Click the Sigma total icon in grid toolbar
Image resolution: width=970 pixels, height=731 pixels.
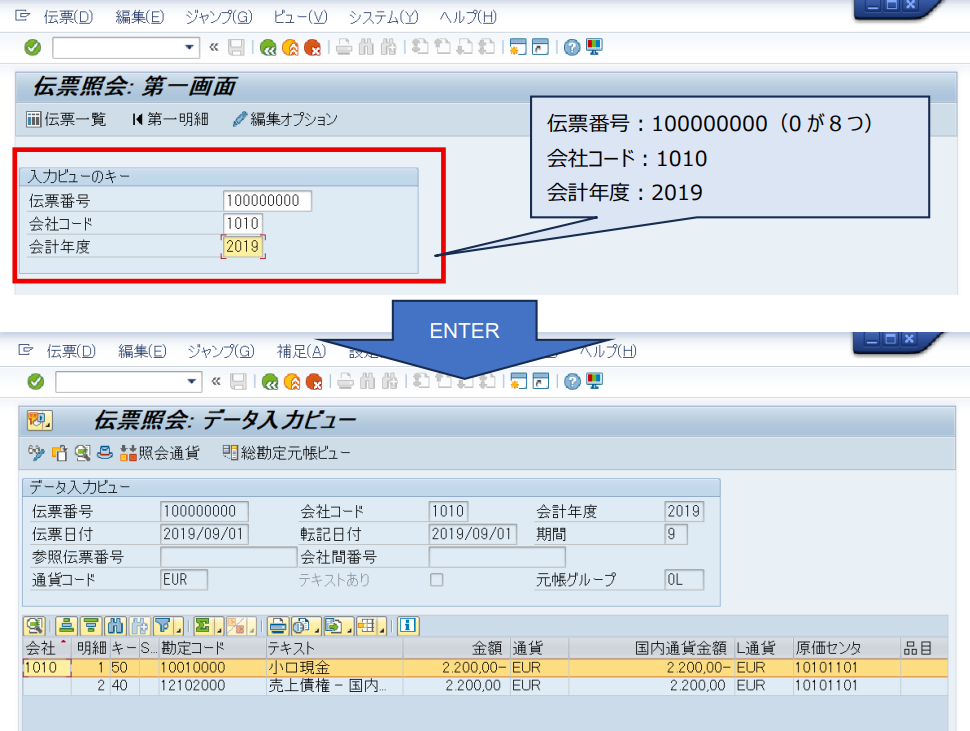click(203, 626)
